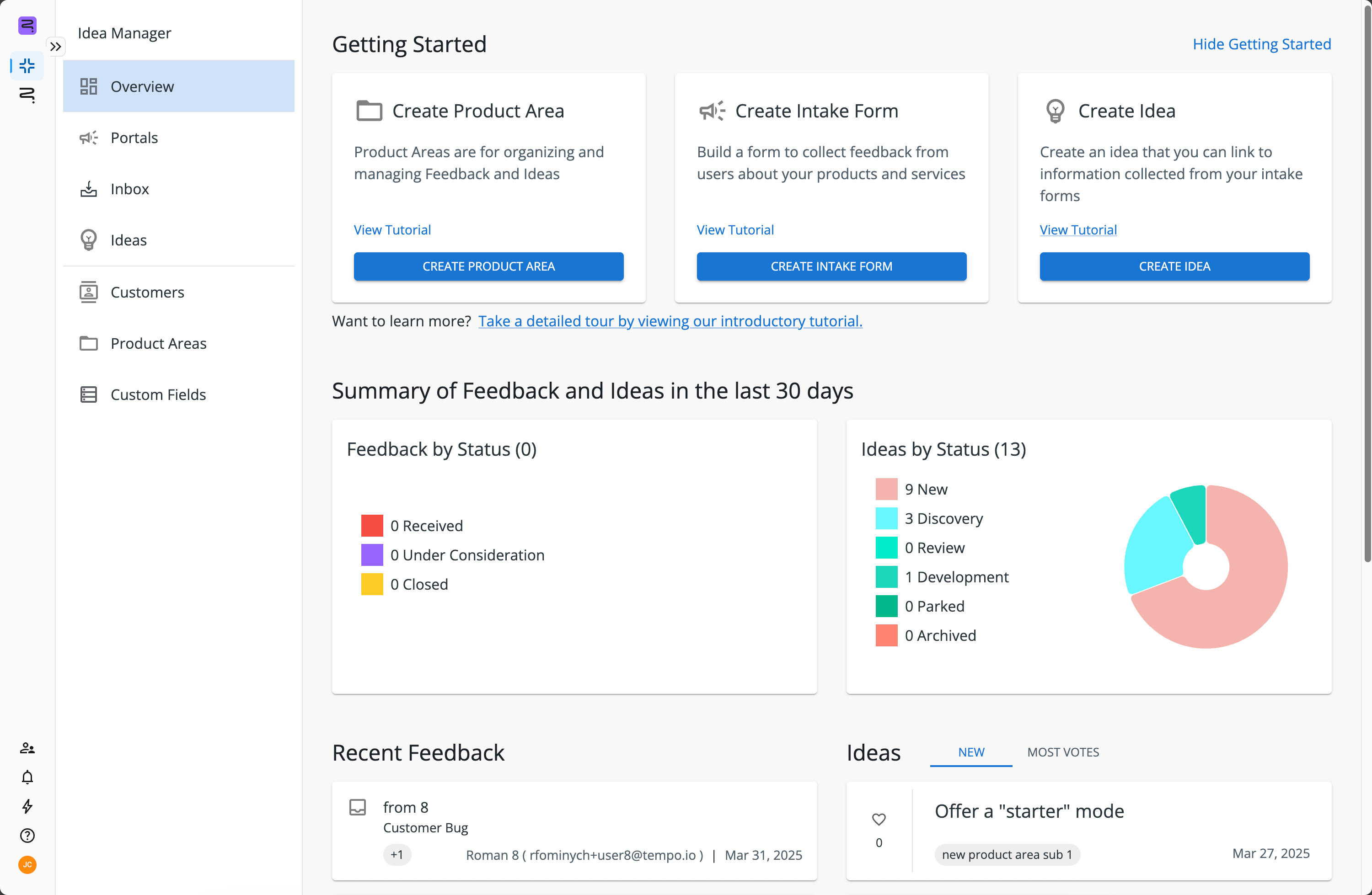Image resolution: width=1372 pixels, height=895 pixels.
Task: Click CREATE PRODUCT AREA button
Action: 488,266
